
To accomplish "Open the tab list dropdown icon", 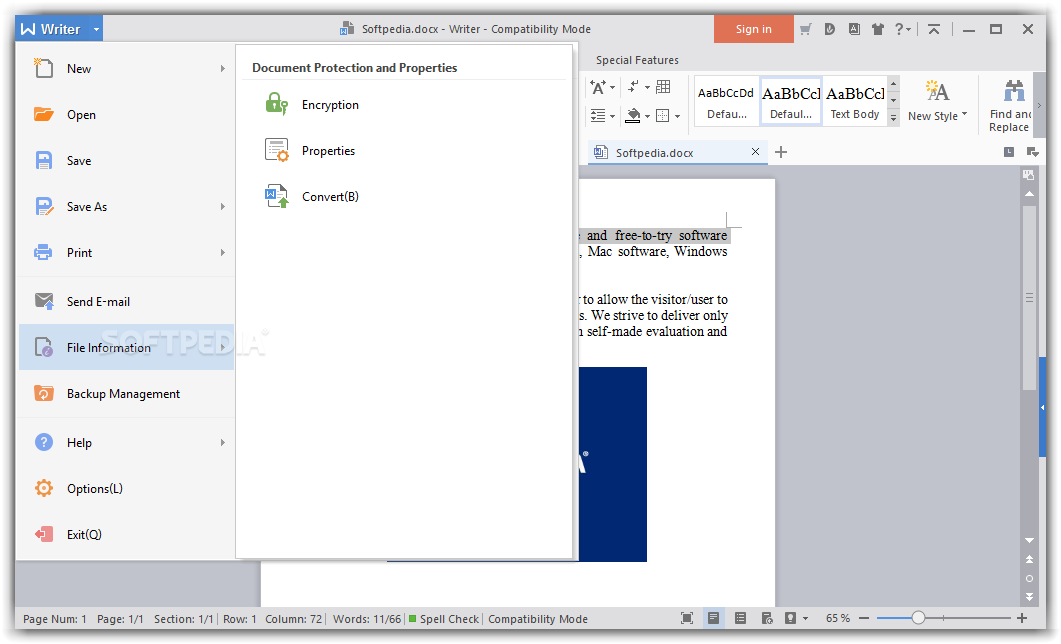I will point(1032,152).
